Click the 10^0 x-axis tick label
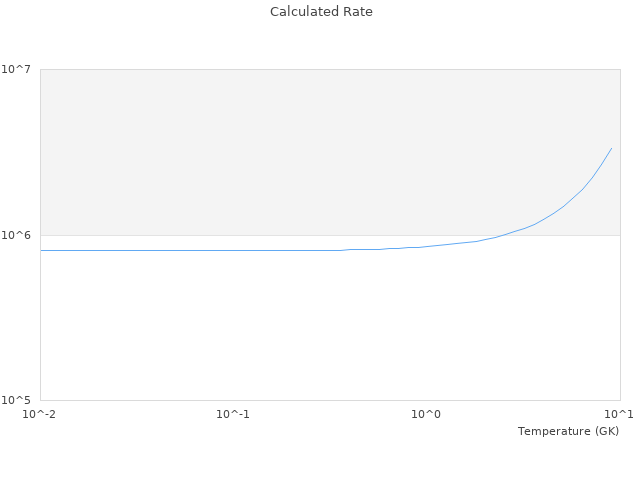The width and height of the screenshot is (640, 480). (426, 414)
